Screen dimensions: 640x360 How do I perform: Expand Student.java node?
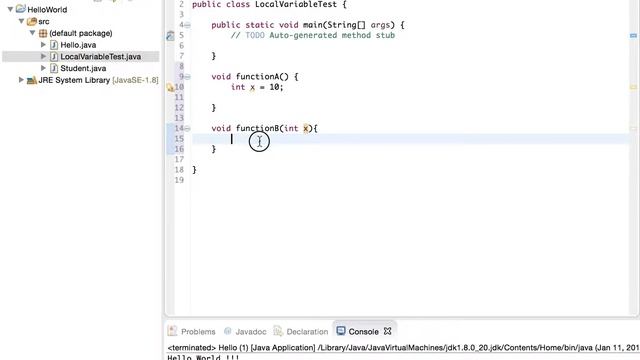(43, 68)
